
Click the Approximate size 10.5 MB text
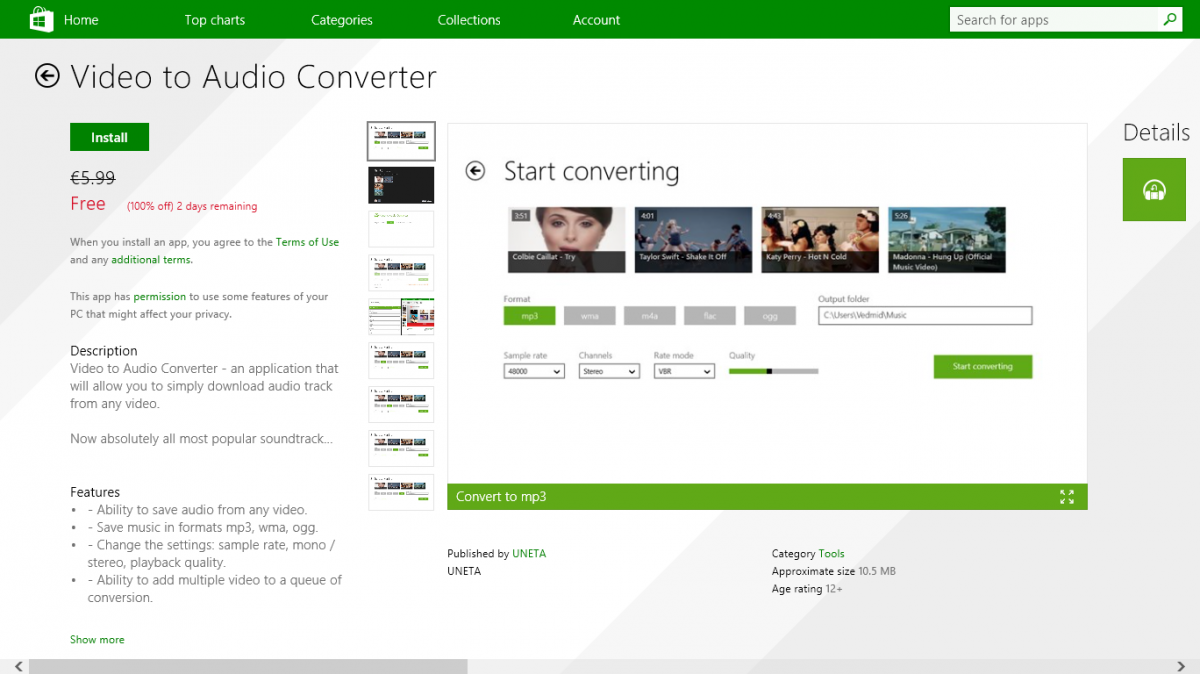click(834, 572)
